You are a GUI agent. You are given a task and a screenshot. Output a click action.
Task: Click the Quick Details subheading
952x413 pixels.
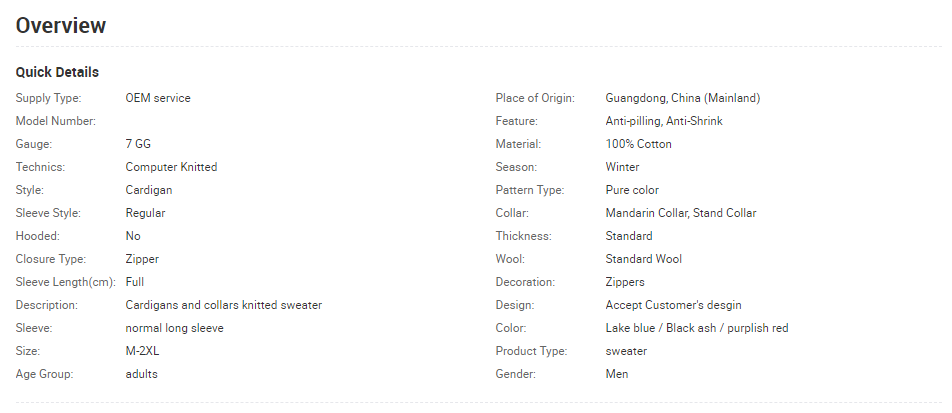pos(57,72)
